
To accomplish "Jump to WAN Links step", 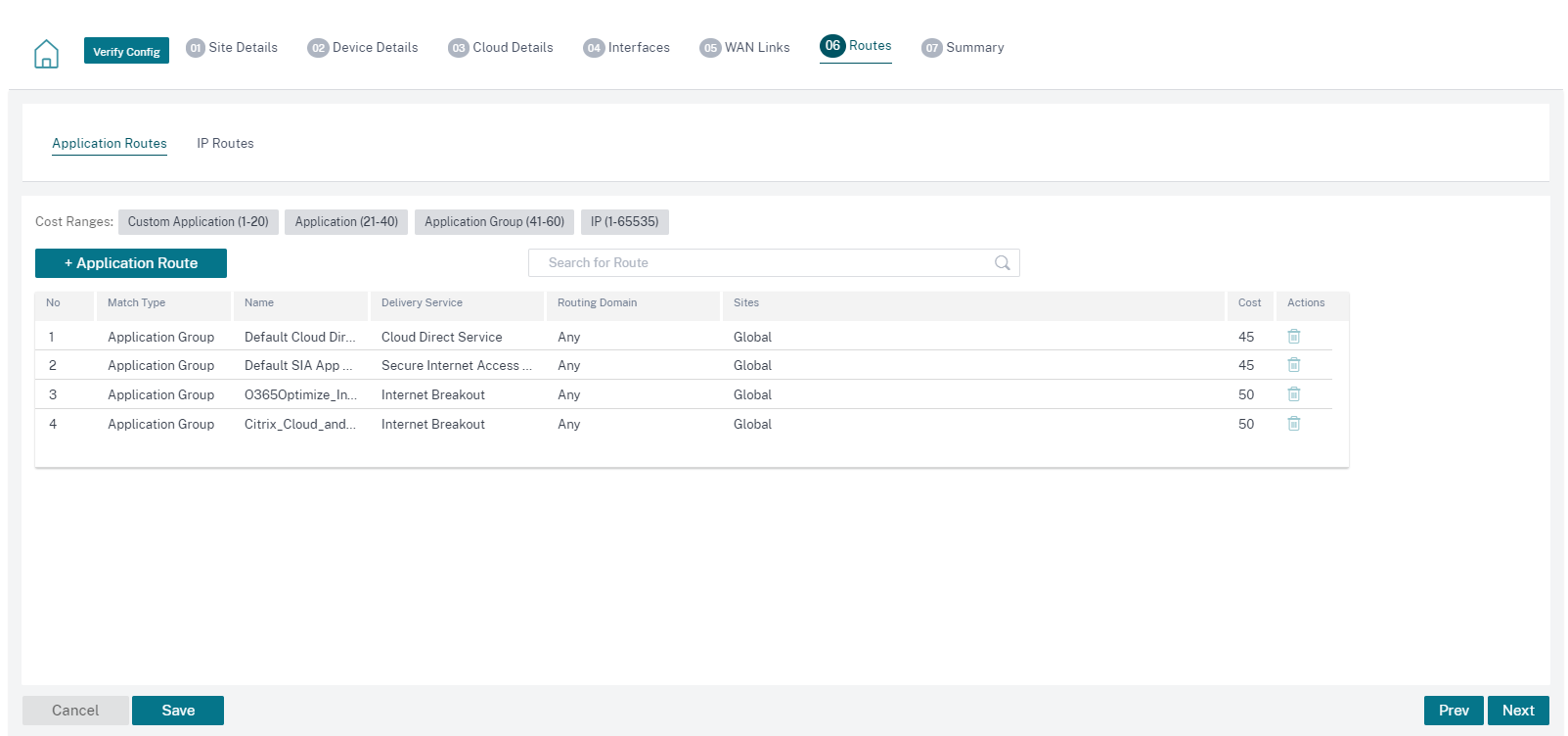I will [x=744, y=47].
